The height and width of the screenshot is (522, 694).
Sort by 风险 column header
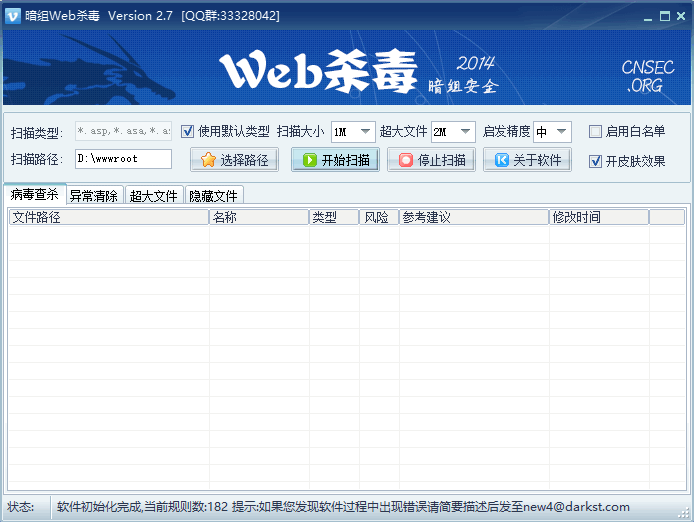click(x=379, y=217)
